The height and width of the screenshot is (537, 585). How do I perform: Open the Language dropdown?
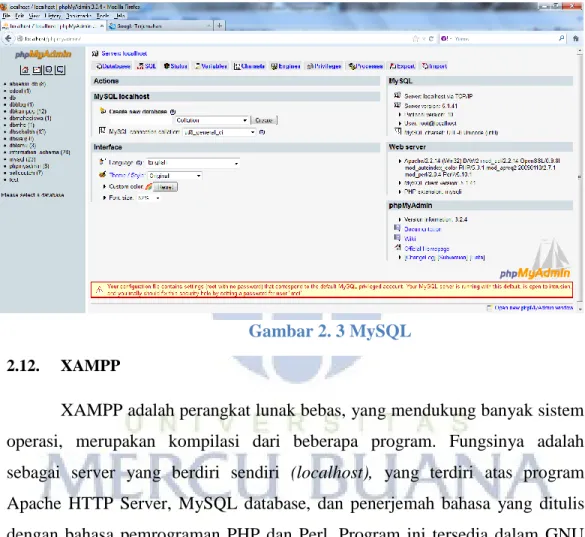click(193, 163)
